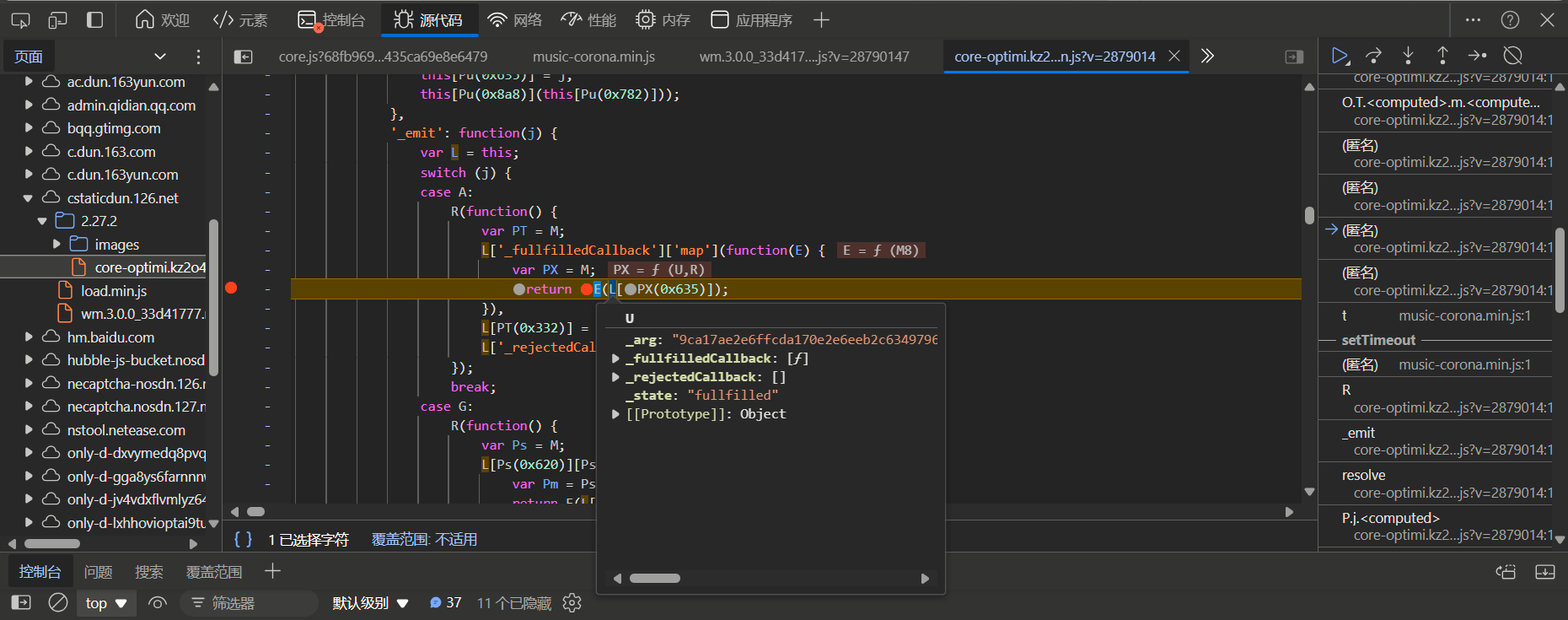The width and height of the screenshot is (1568, 620).
Task: Click the tooltip horizontal scrollbar thumb
Action: pyautogui.click(x=654, y=578)
